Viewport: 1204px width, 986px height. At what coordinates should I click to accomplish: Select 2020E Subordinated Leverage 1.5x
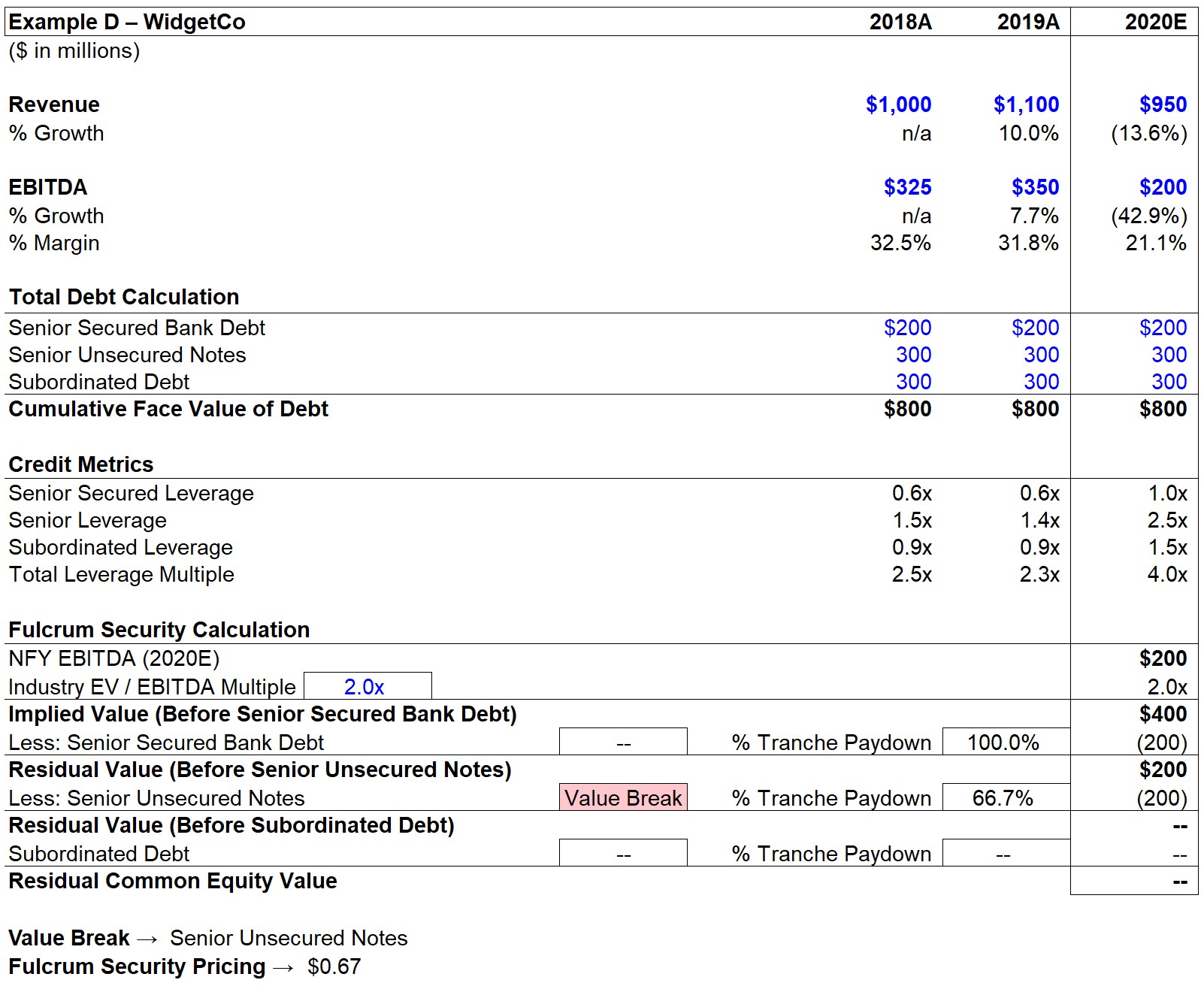pyautogui.click(x=1167, y=547)
